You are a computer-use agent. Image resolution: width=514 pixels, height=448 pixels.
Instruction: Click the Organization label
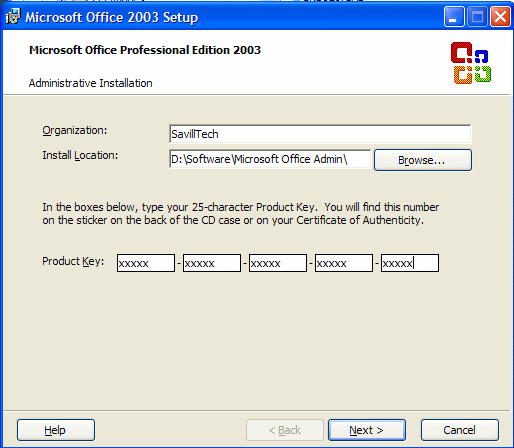pos(75,130)
